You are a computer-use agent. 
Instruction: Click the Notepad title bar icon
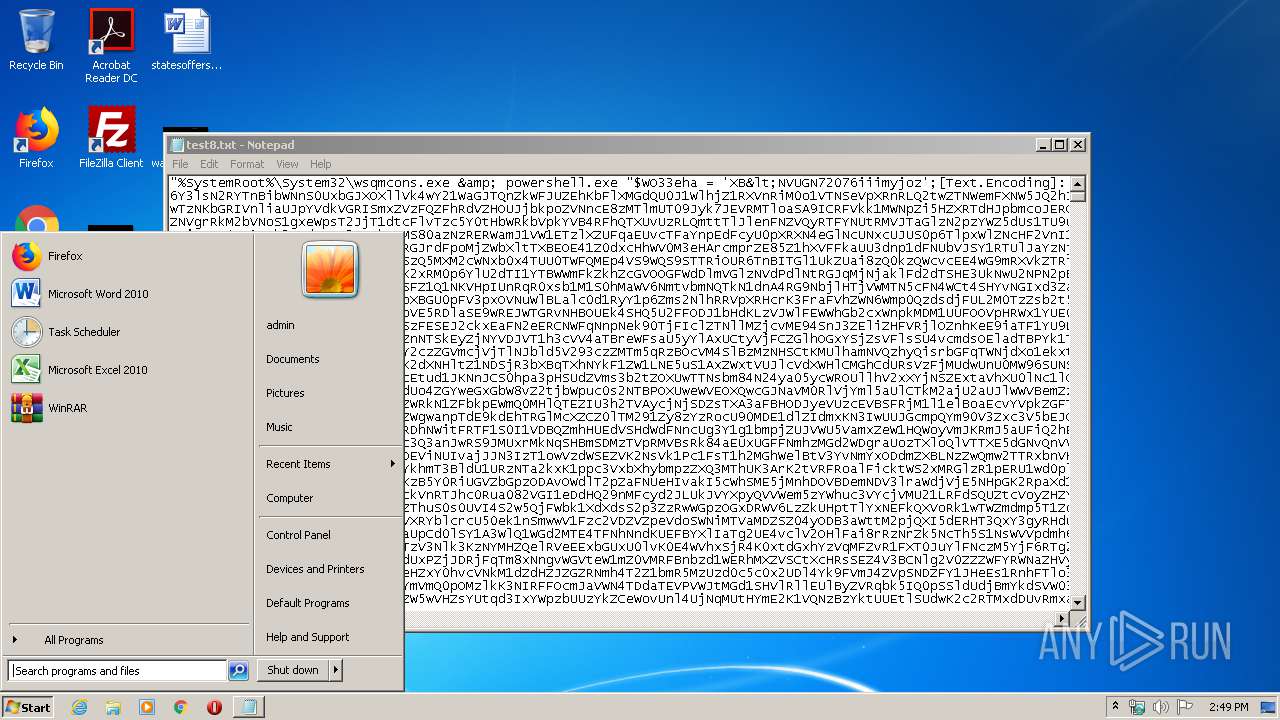(177, 145)
